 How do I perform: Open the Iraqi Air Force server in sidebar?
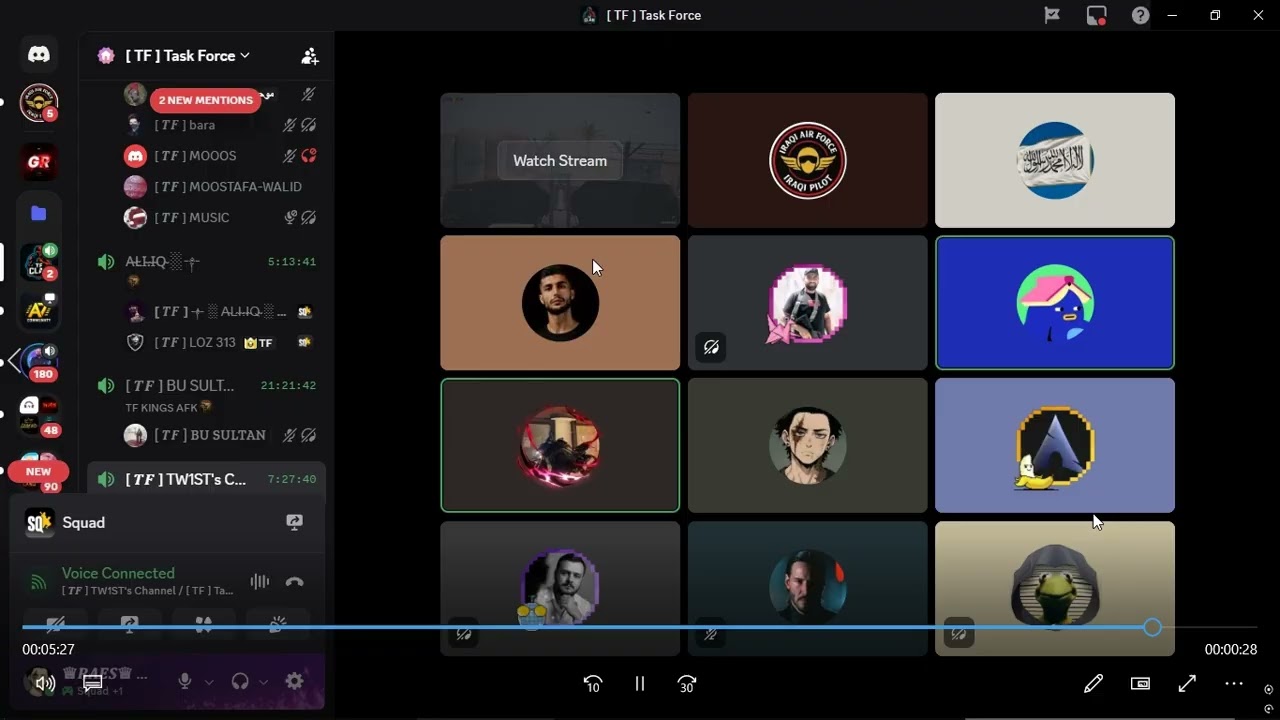click(39, 102)
